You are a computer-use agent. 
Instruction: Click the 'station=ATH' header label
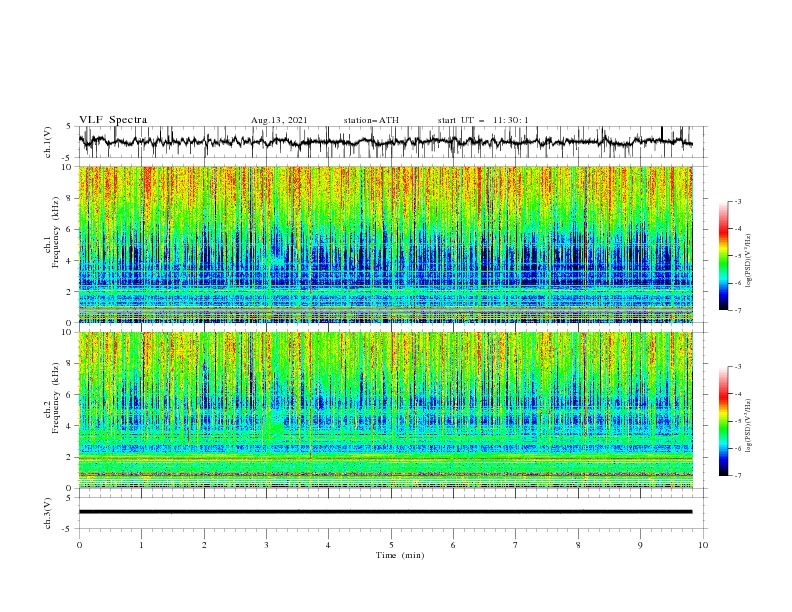[x=371, y=120]
